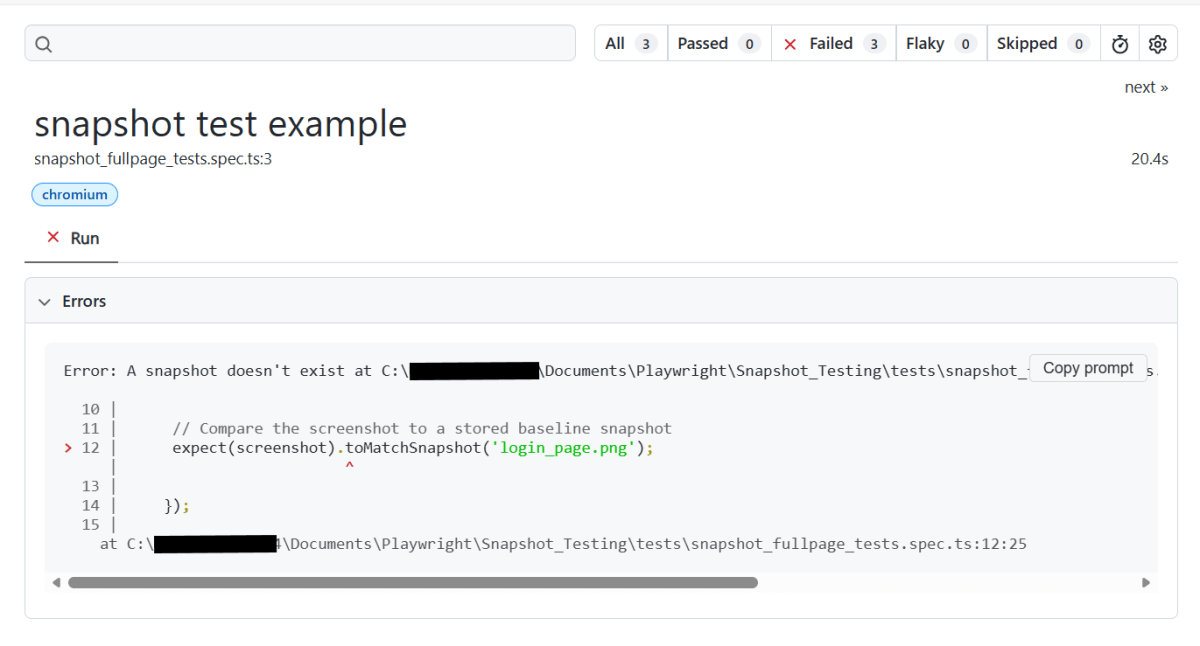Go to next test via next » link
This screenshot has width=1200, height=646.
click(x=1146, y=88)
